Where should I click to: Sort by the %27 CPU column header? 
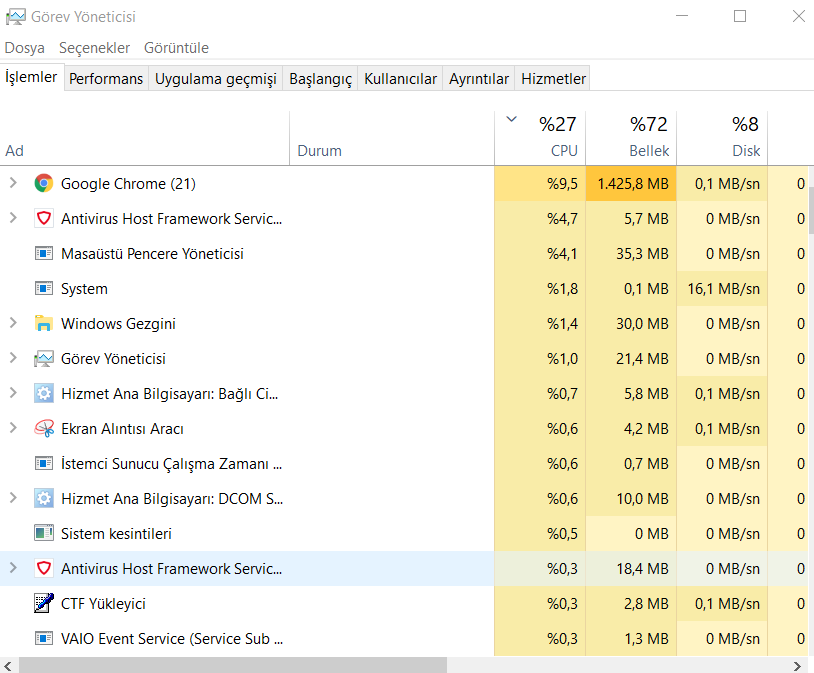tap(540, 138)
